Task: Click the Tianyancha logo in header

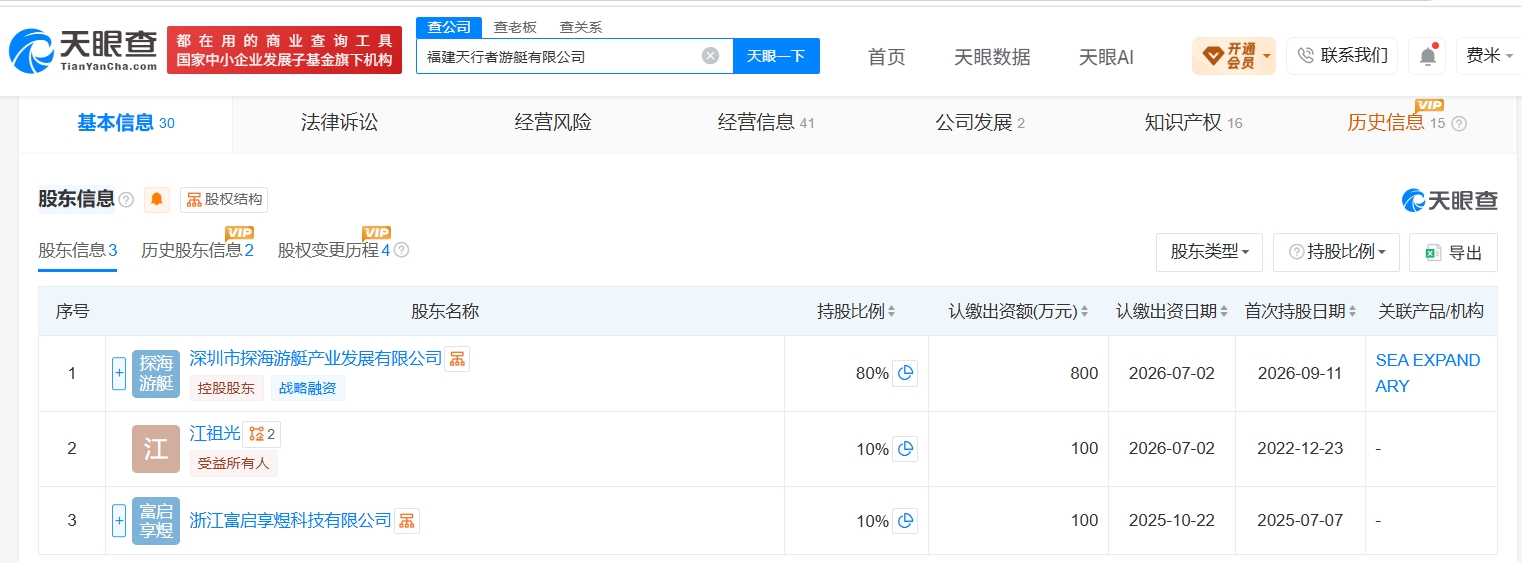Action: 83,50
